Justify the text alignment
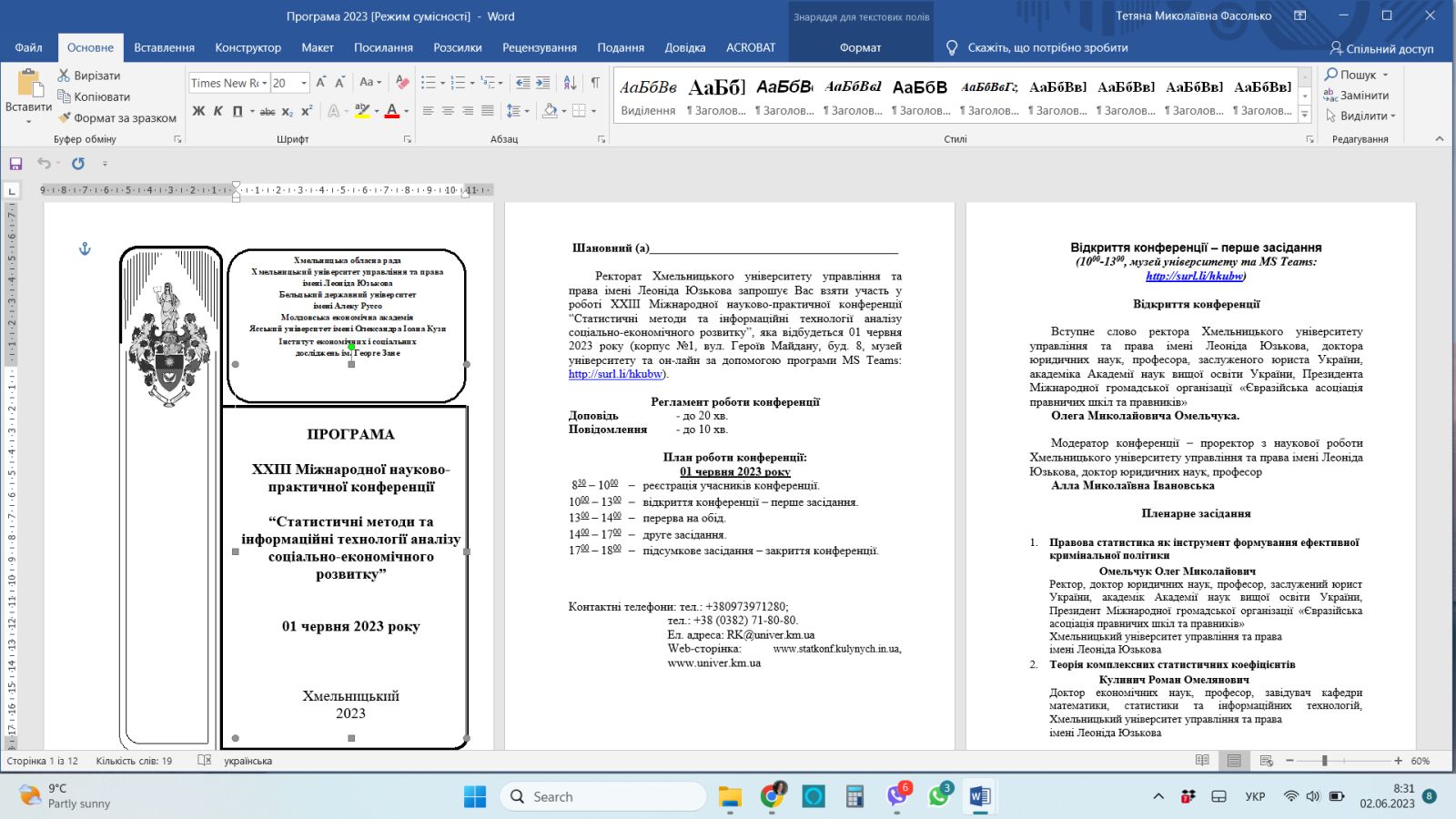 coord(488,111)
